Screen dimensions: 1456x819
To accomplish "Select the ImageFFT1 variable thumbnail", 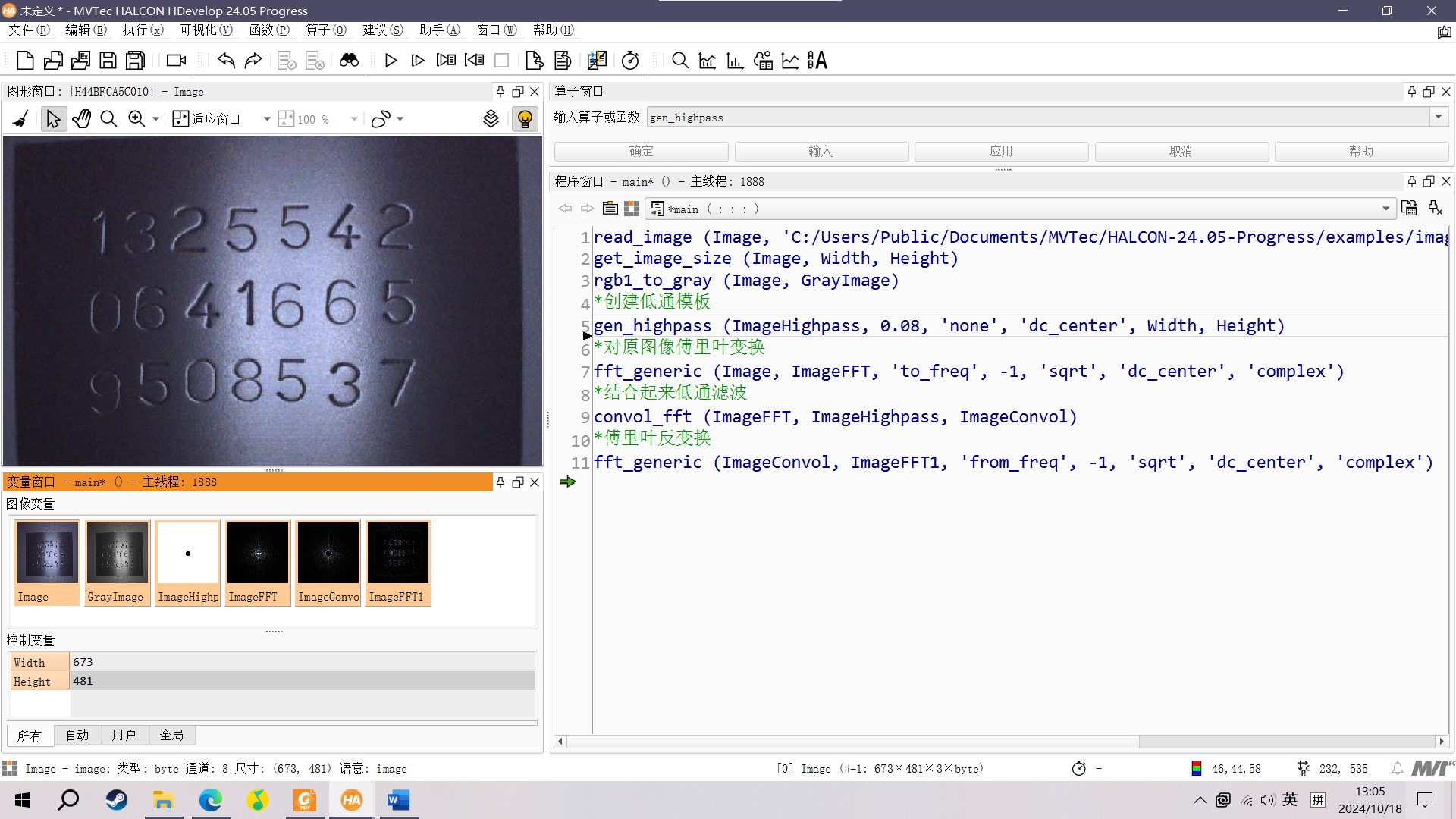I will coord(397,563).
